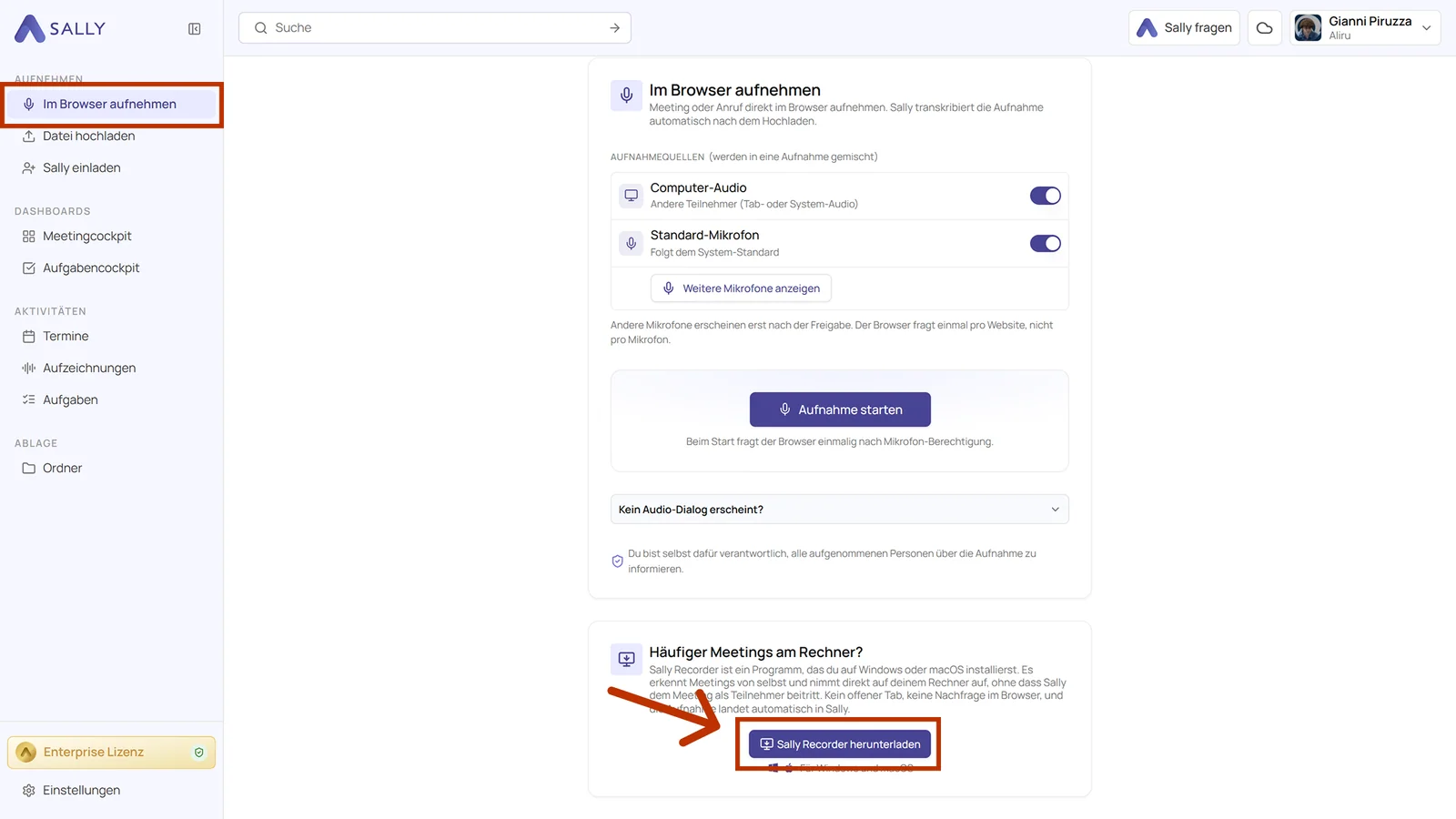Open Gianni Piruzza account dropdown
1456x819 pixels.
click(x=1365, y=28)
